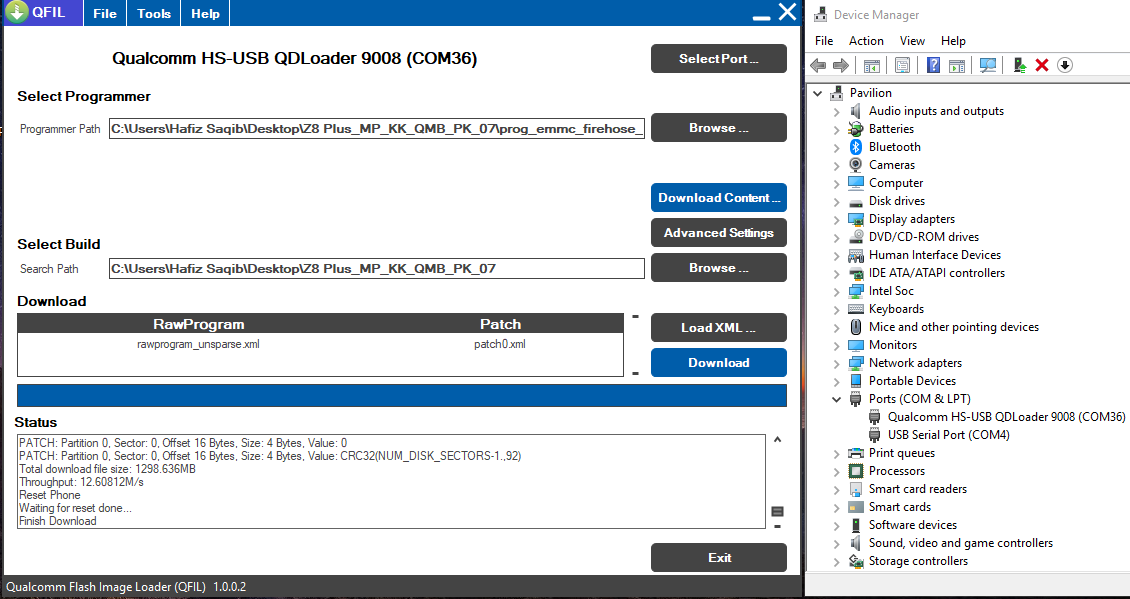The image size is (1130, 599).
Task: Open Device Manager's File menu
Action: 824,41
